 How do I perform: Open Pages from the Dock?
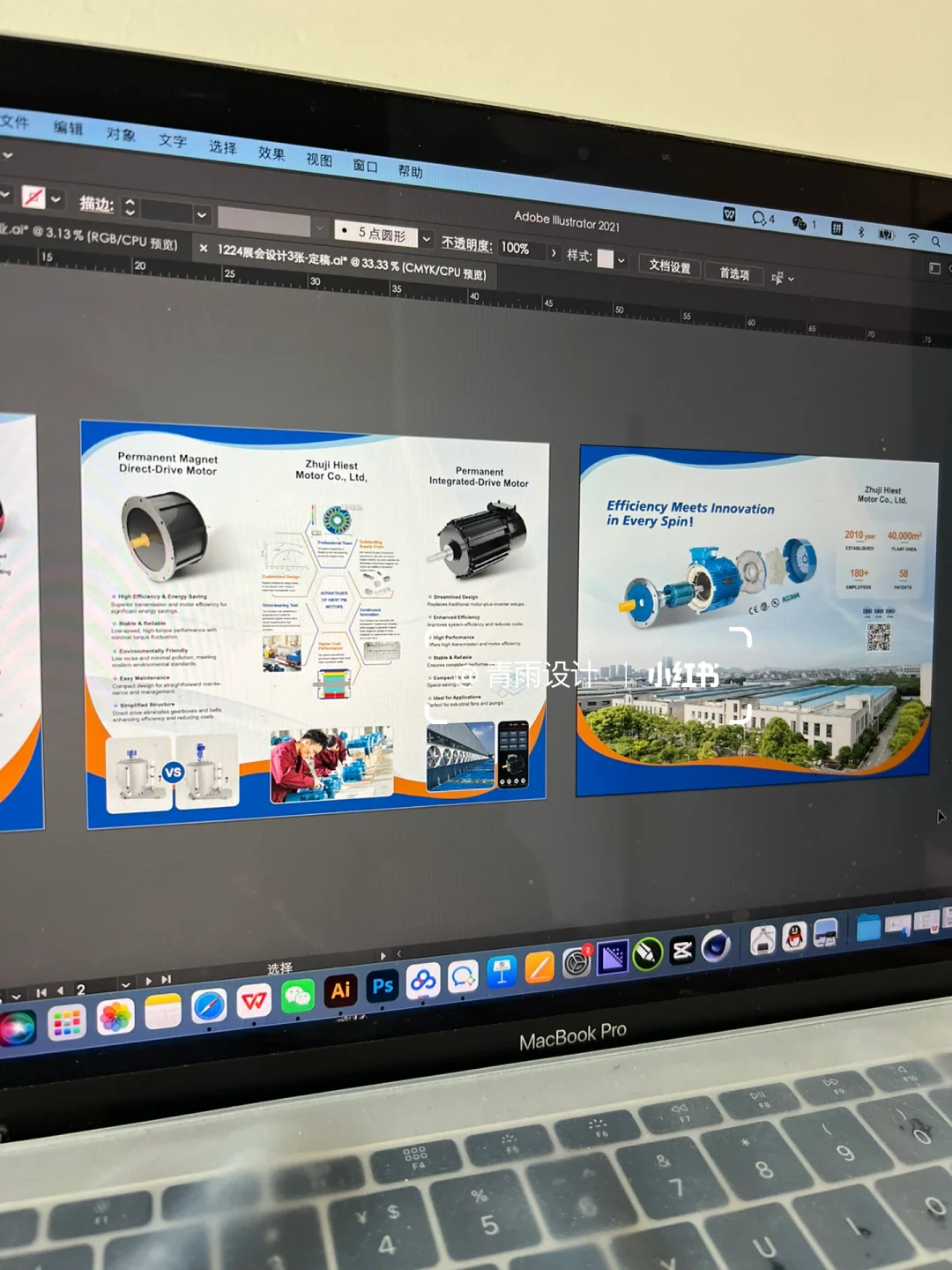(x=539, y=967)
